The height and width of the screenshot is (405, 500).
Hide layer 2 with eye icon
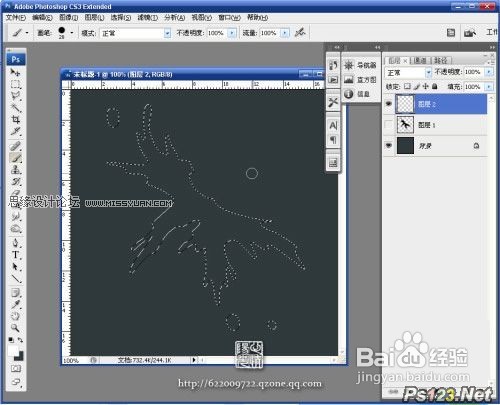tap(388, 104)
